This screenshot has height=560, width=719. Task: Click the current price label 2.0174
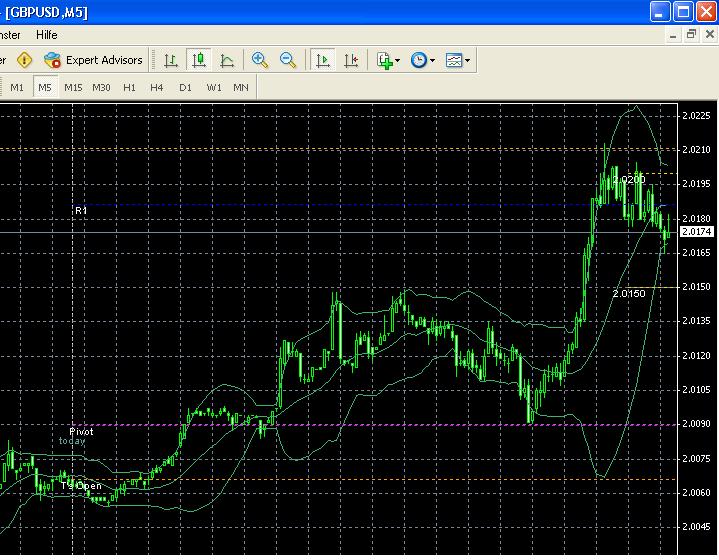tap(695, 232)
